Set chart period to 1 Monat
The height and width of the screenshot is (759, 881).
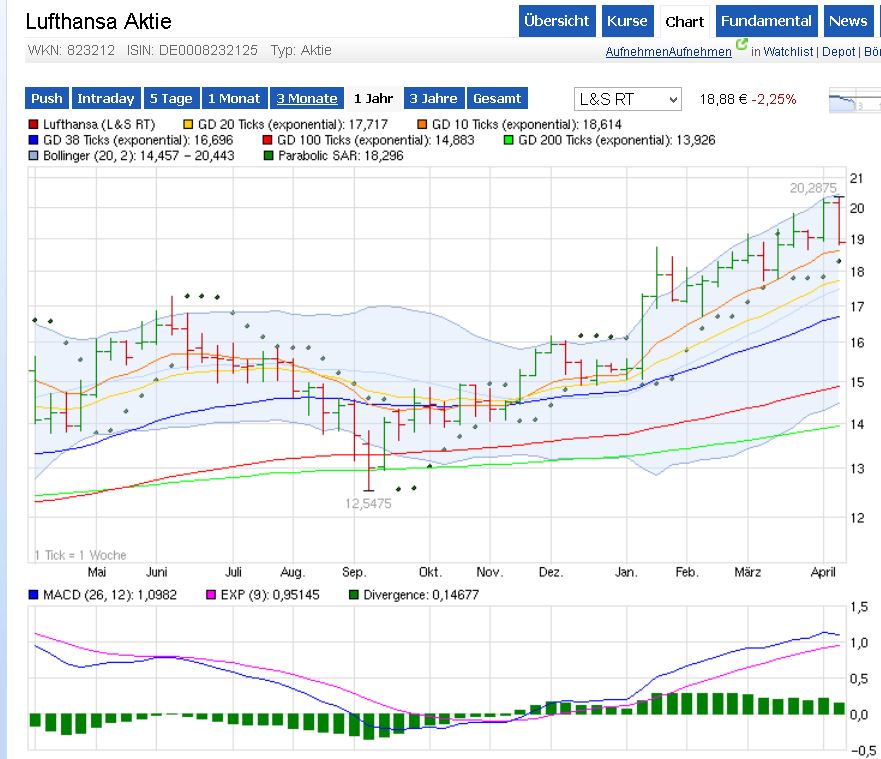tap(234, 99)
